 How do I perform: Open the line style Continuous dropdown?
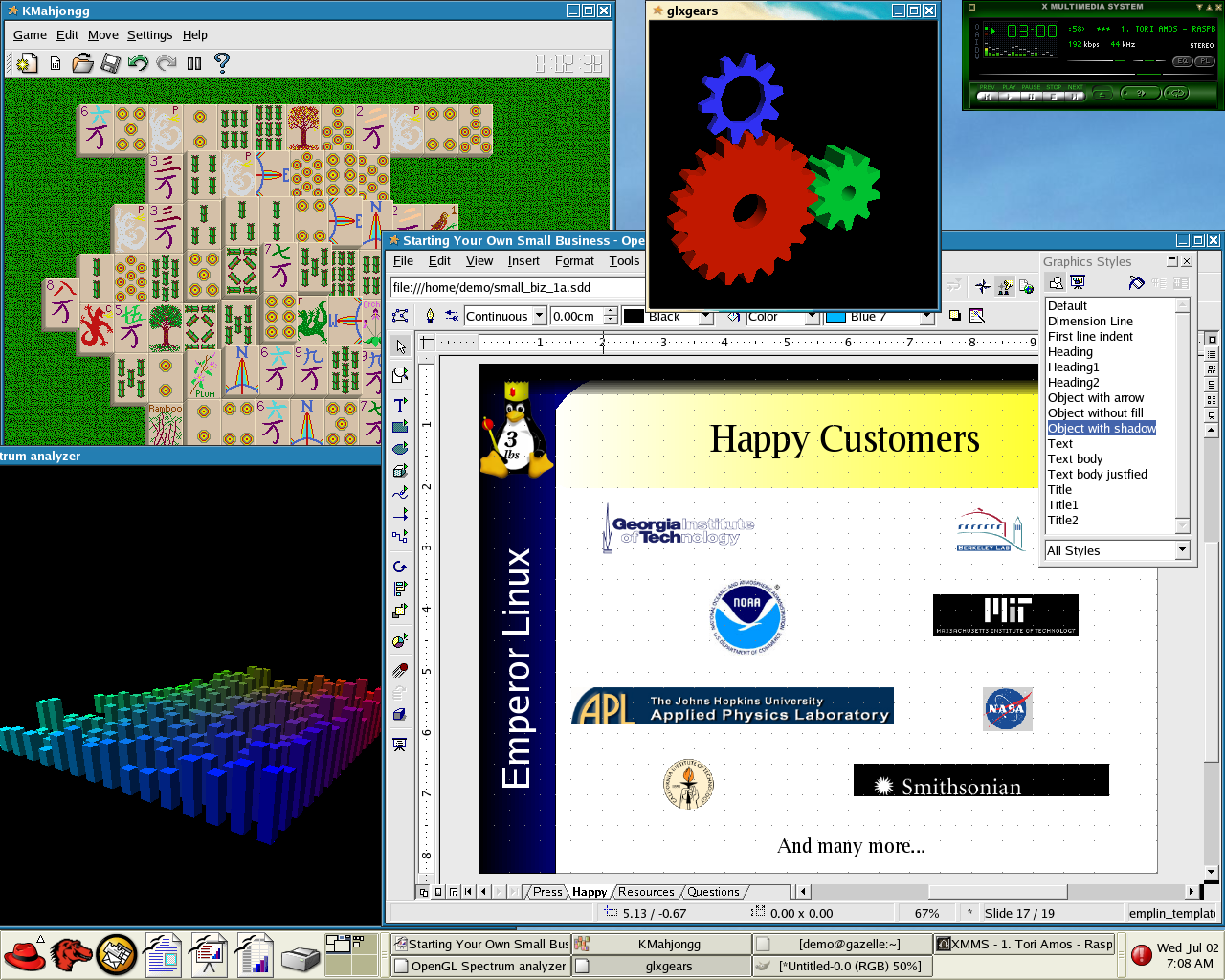pos(540,316)
